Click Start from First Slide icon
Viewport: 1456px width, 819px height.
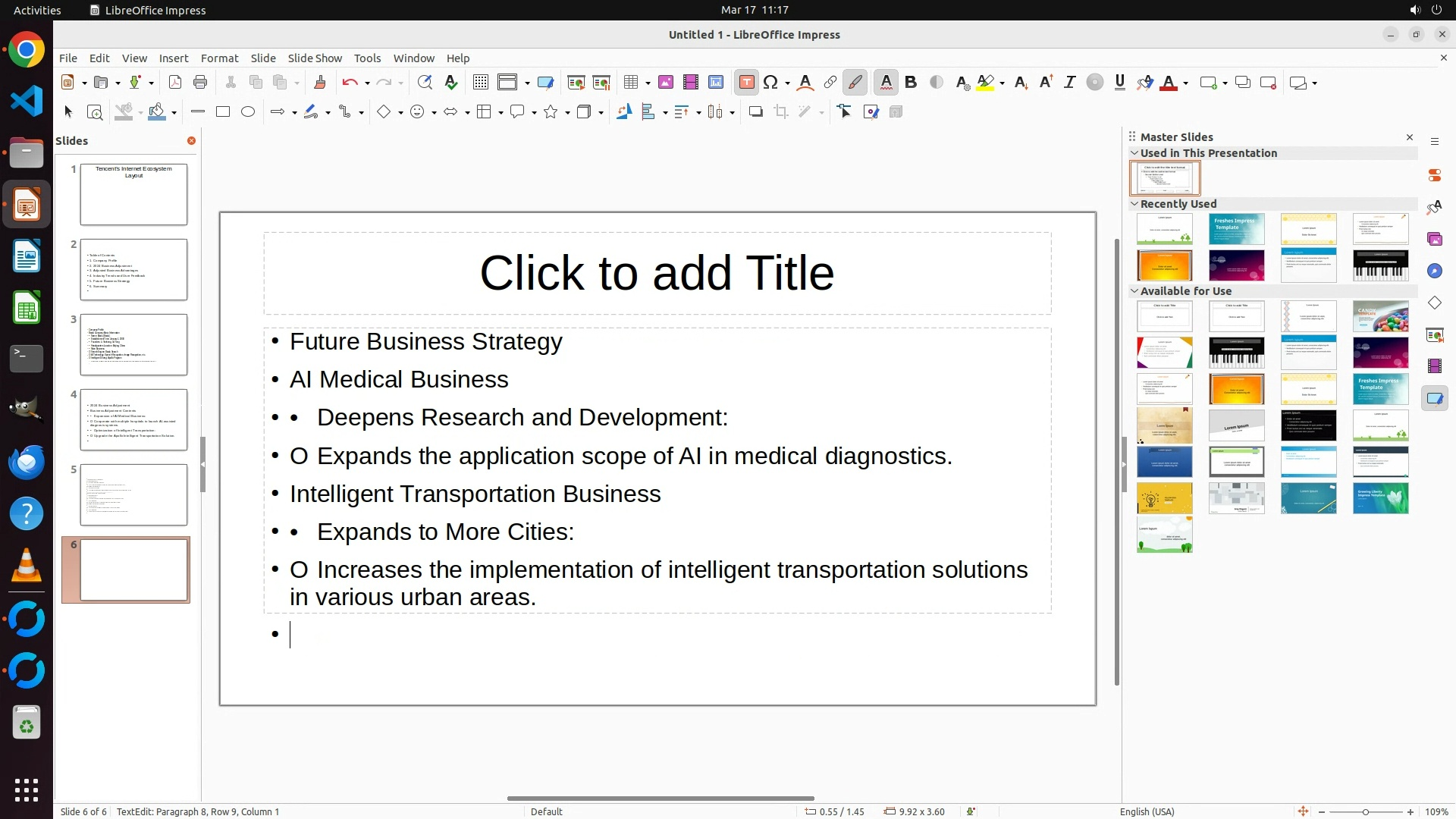[x=576, y=83]
